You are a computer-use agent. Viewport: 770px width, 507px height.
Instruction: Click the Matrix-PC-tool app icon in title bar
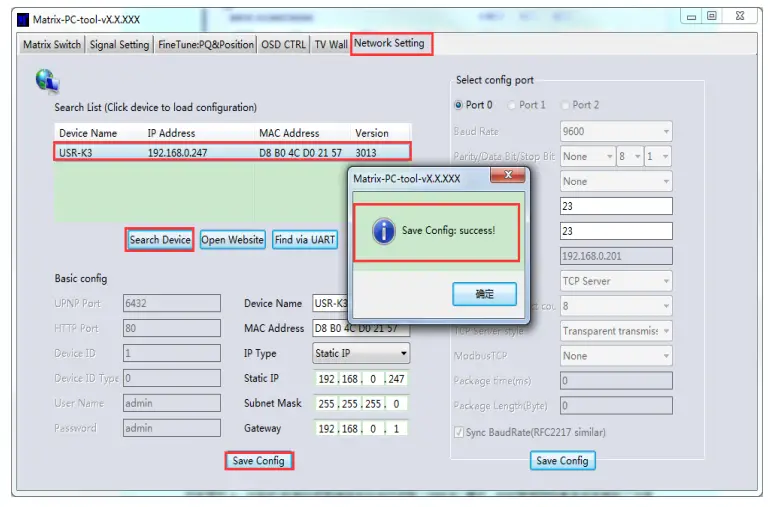[23, 20]
